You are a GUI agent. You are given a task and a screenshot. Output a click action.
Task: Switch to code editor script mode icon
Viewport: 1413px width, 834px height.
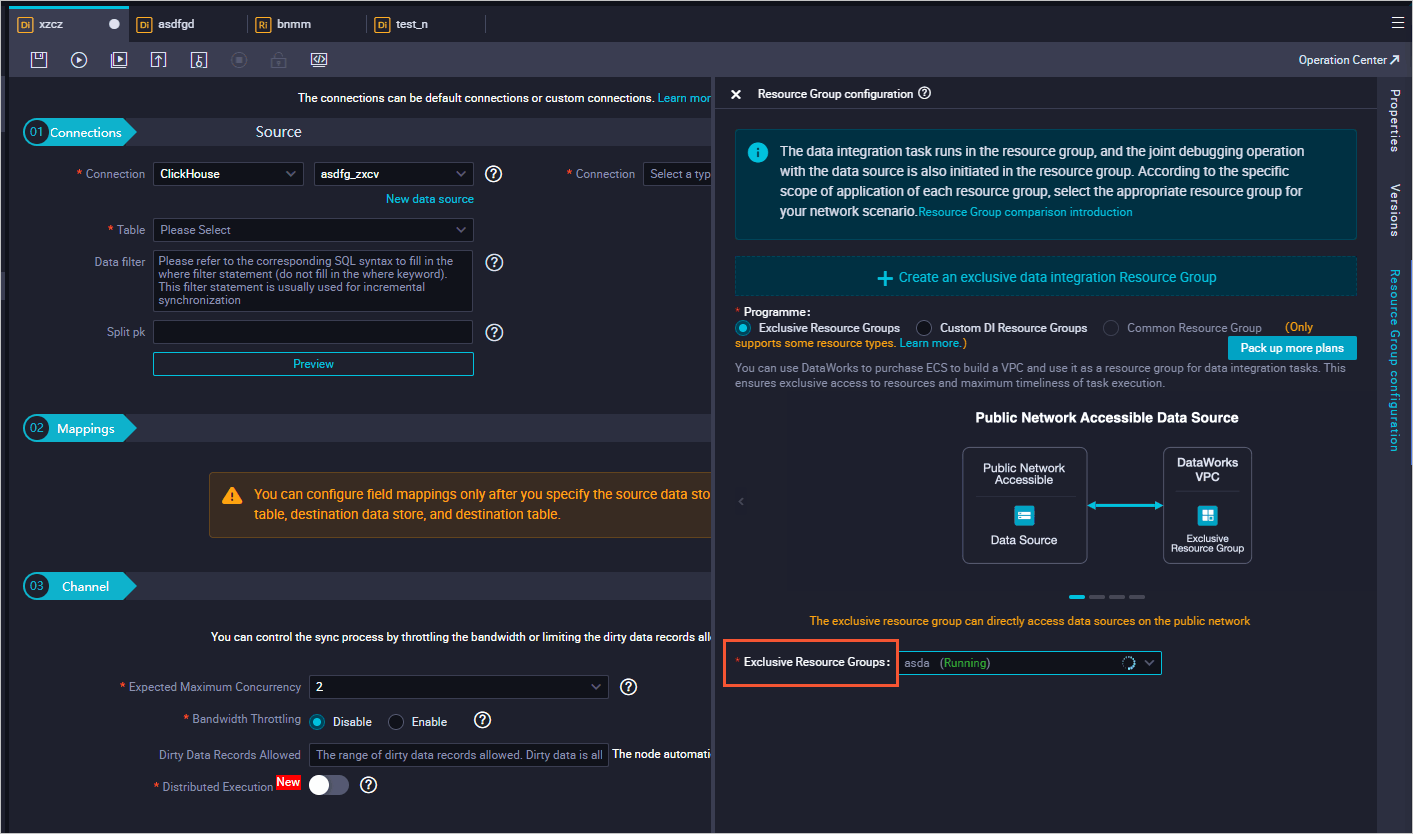point(319,60)
